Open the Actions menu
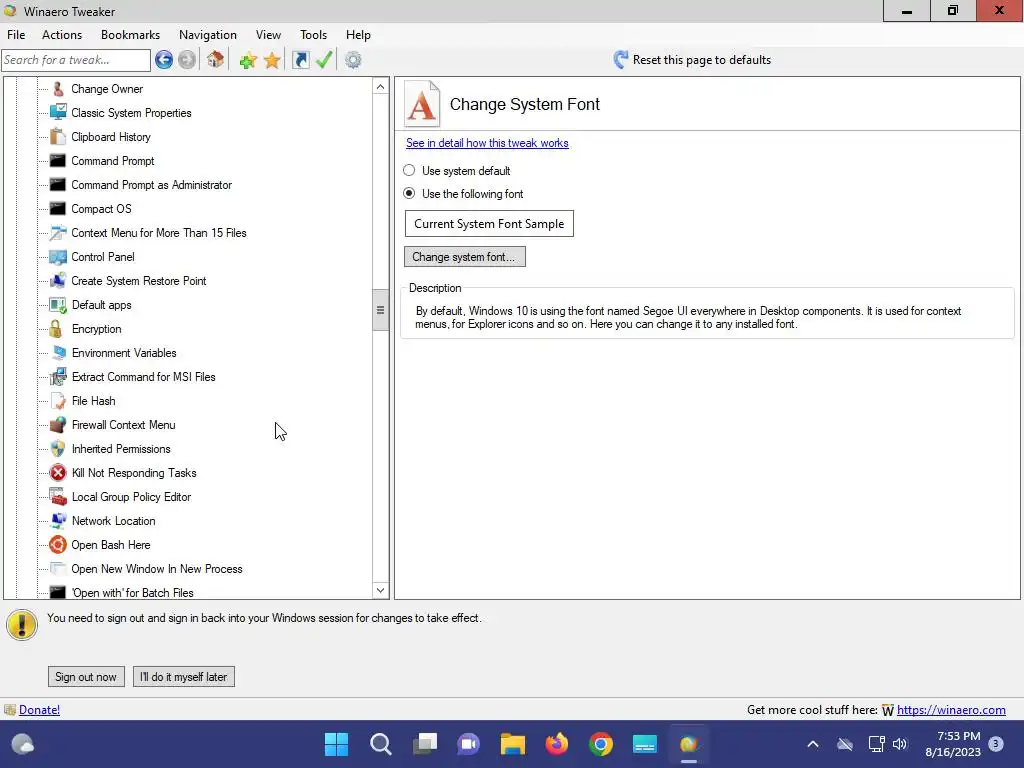Viewport: 1024px width, 768px height. pos(62,35)
